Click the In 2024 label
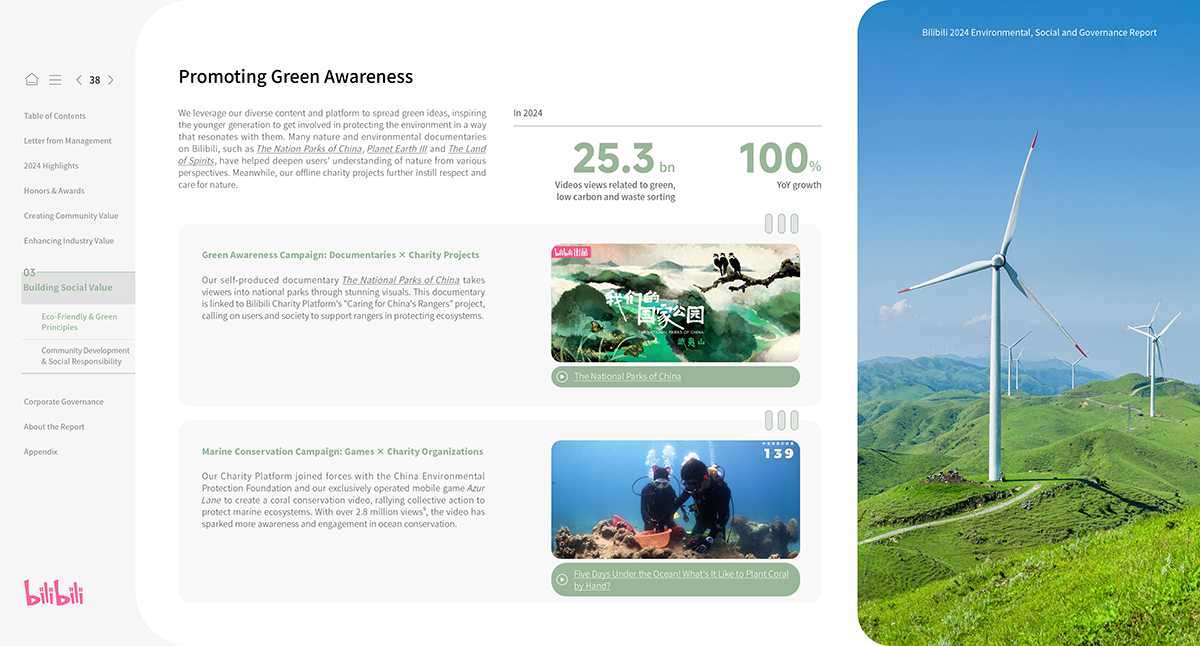The width and height of the screenshot is (1200, 646). point(528,113)
